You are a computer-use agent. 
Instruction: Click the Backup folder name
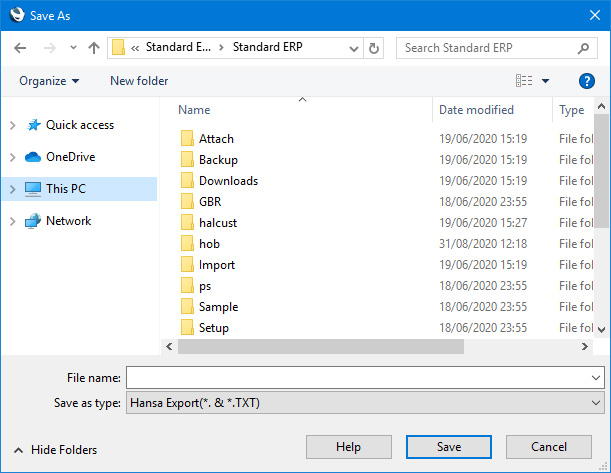[218, 160]
